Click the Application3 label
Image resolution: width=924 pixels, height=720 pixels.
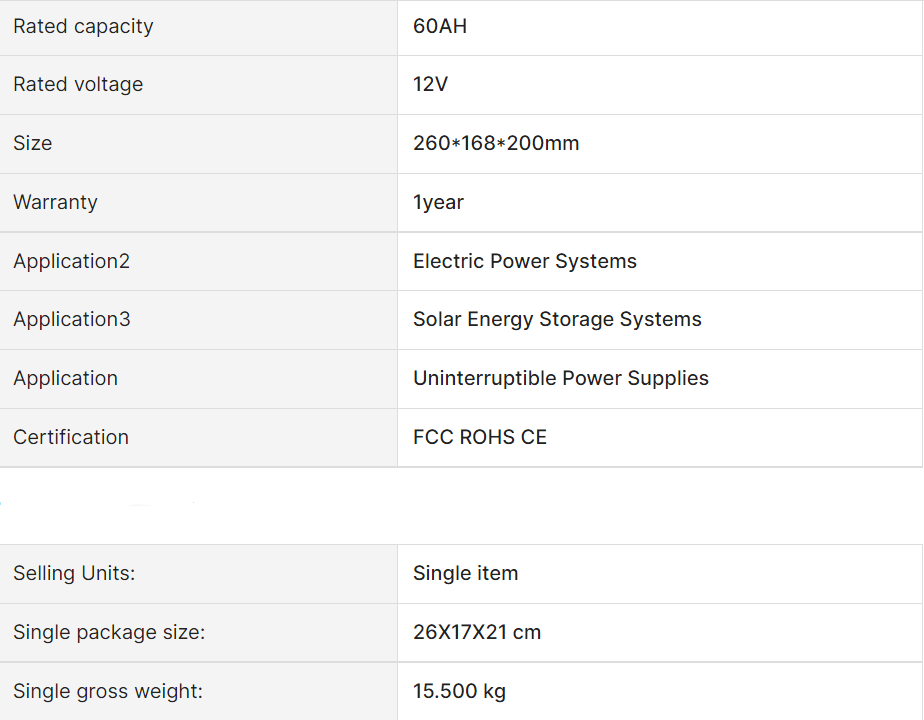(x=71, y=319)
